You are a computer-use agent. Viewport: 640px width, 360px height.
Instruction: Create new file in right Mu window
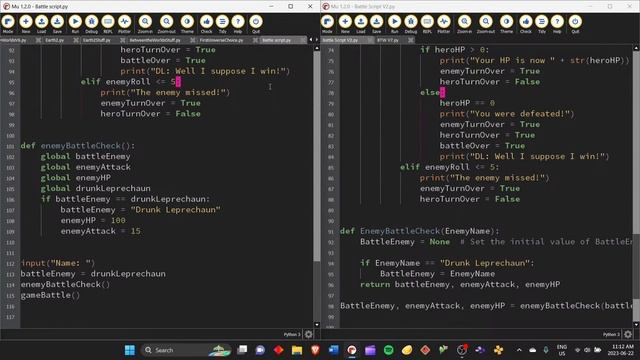pos(345,24)
